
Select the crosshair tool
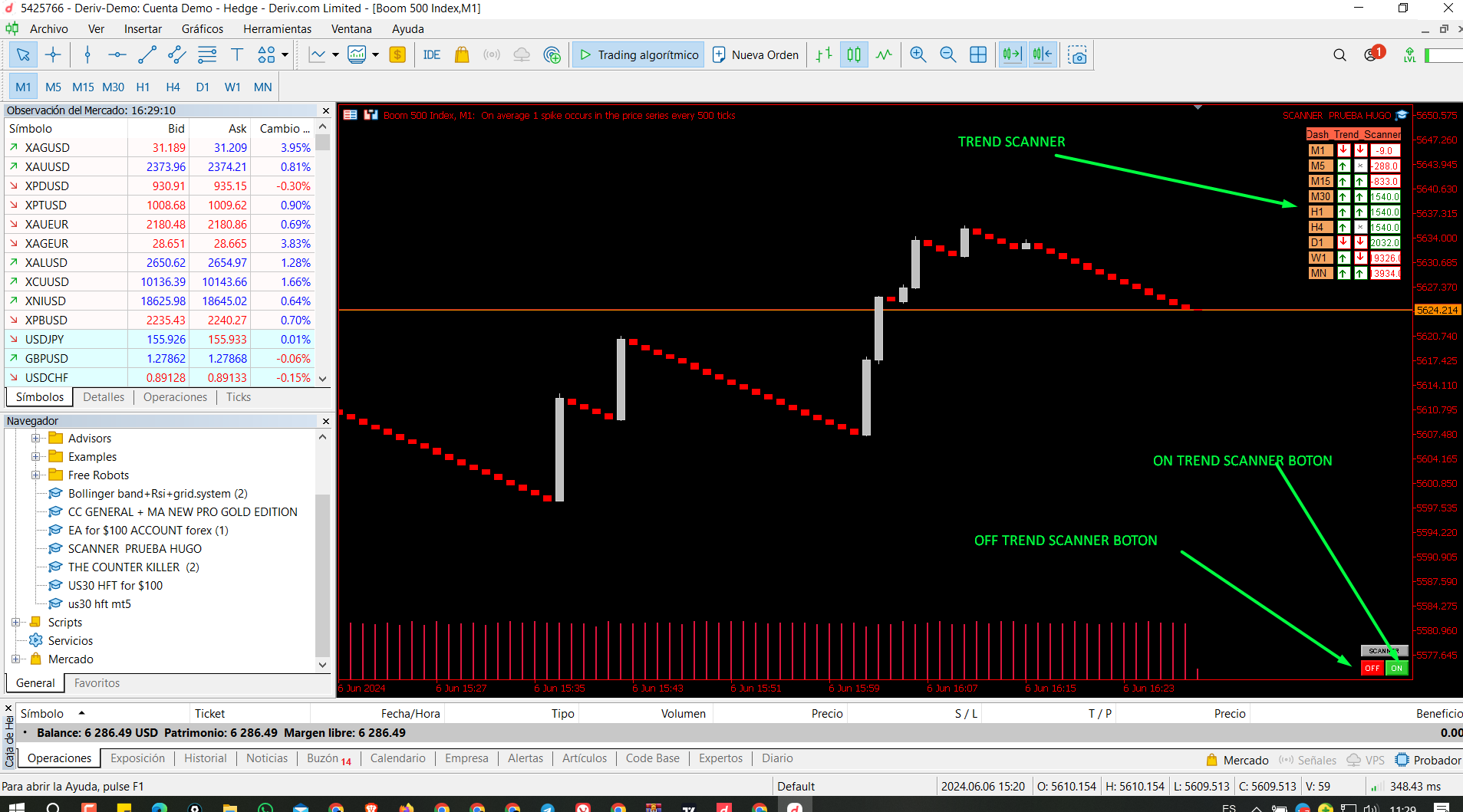53,55
